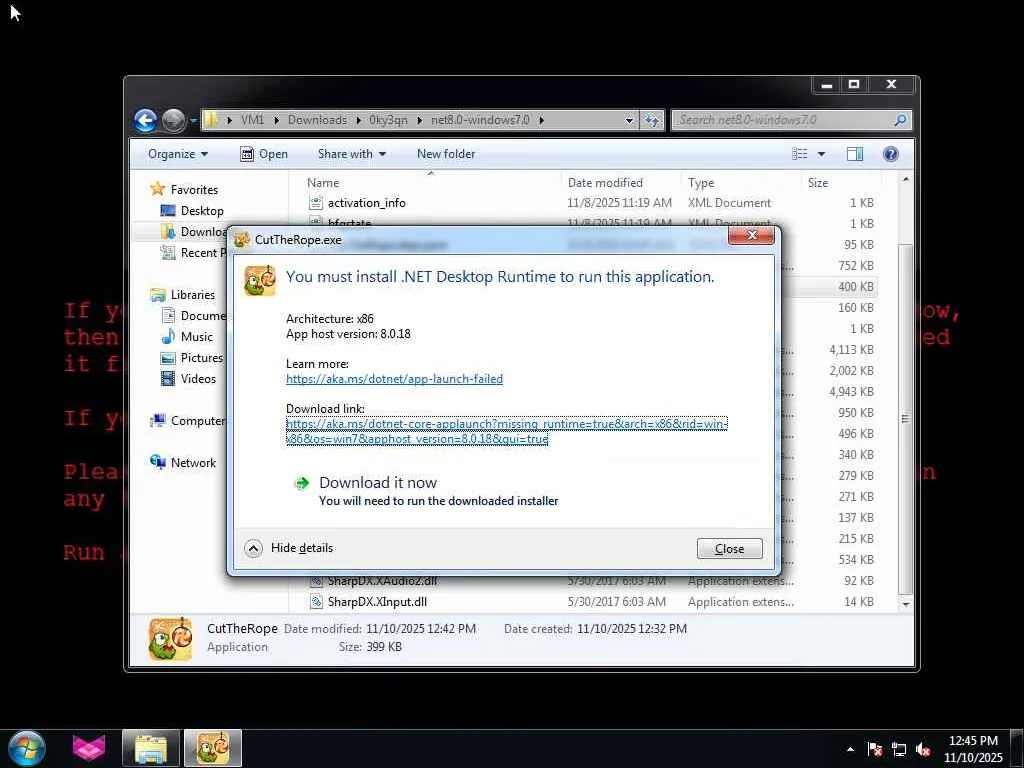Click the green arrow beside Download it now

pyautogui.click(x=302, y=483)
